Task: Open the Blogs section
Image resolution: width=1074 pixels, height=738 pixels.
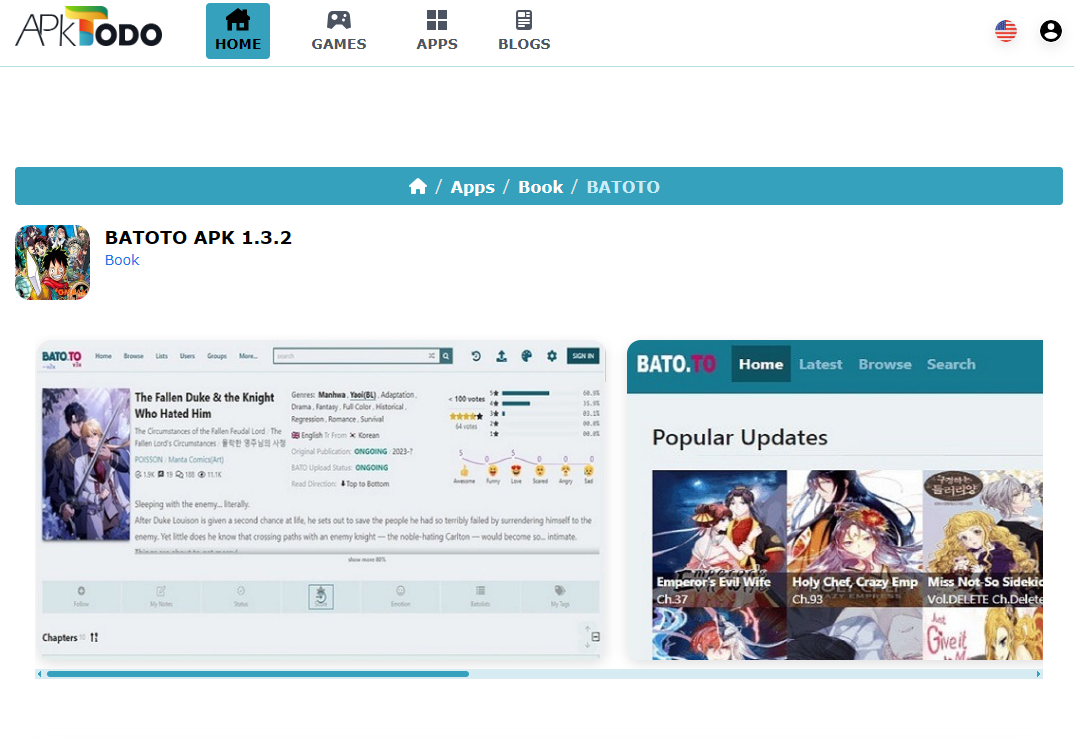Action: (524, 31)
